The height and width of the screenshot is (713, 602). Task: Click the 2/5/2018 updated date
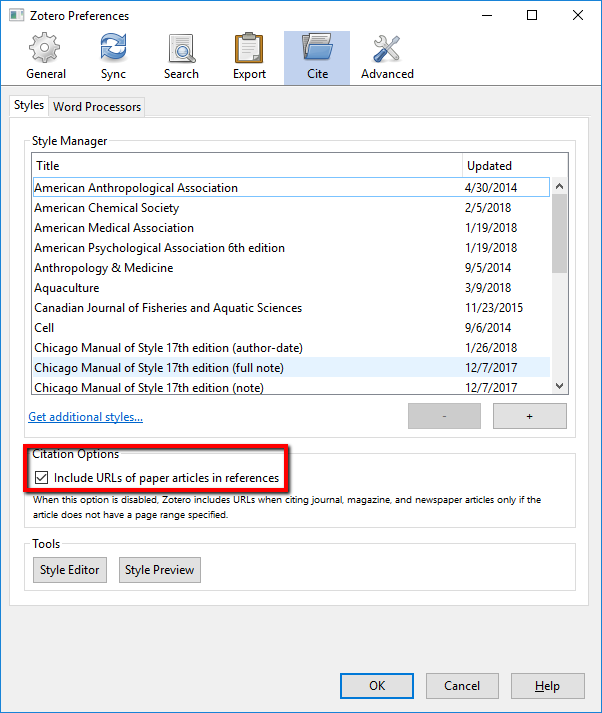click(487, 208)
